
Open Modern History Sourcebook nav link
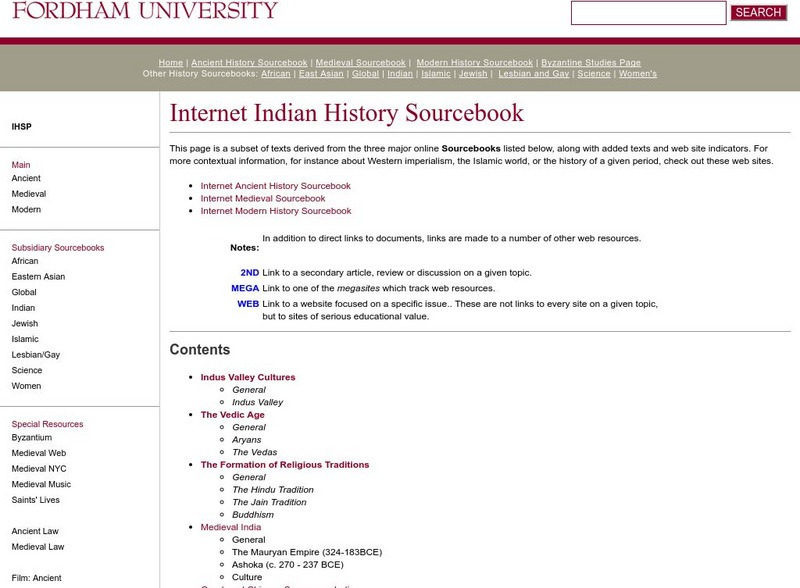474,62
